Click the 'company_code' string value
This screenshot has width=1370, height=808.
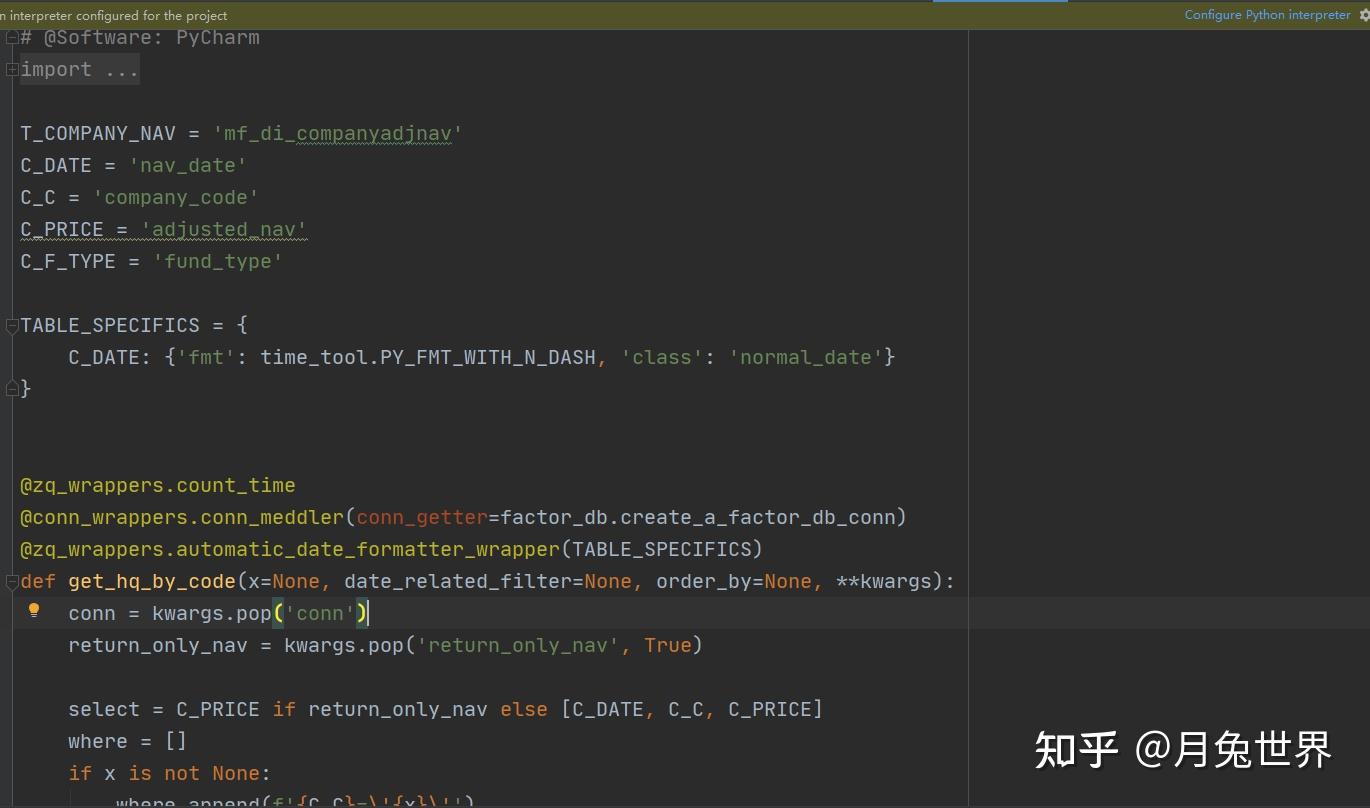point(176,198)
